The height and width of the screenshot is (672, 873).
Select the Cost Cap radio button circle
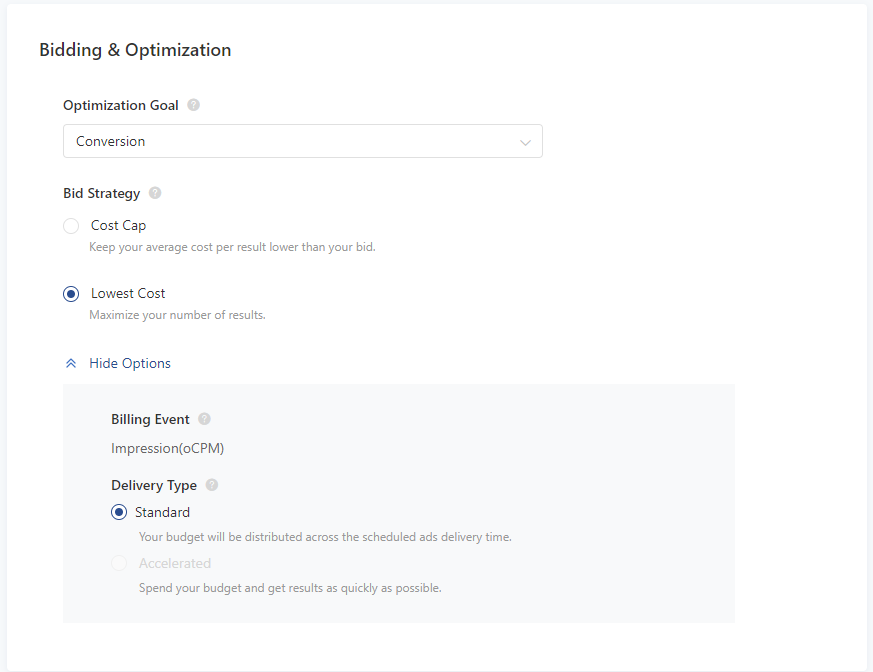pos(71,226)
